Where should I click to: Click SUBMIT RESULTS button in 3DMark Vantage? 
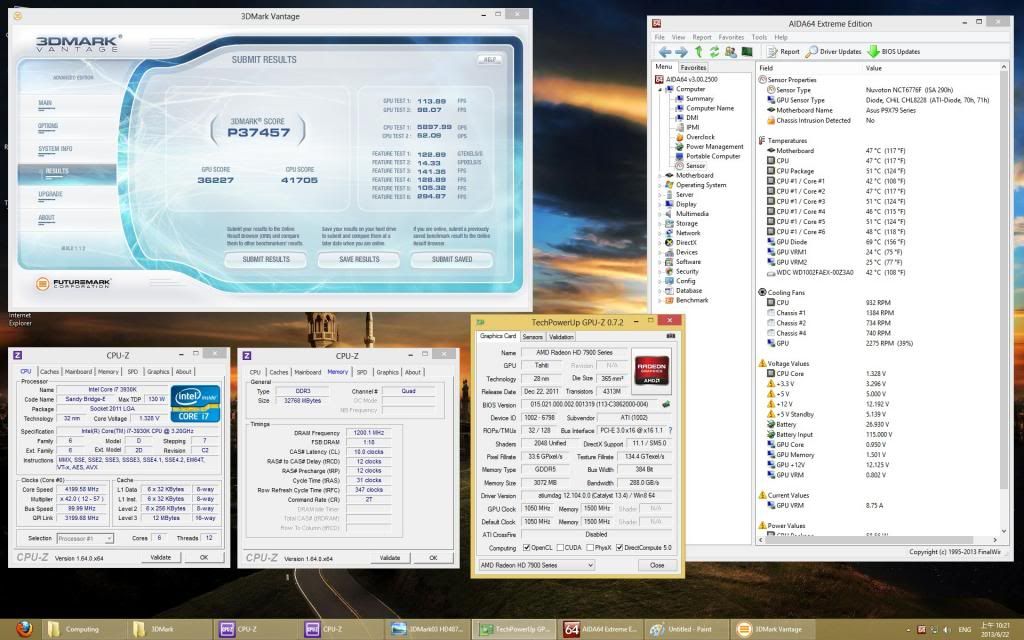click(x=266, y=259)
